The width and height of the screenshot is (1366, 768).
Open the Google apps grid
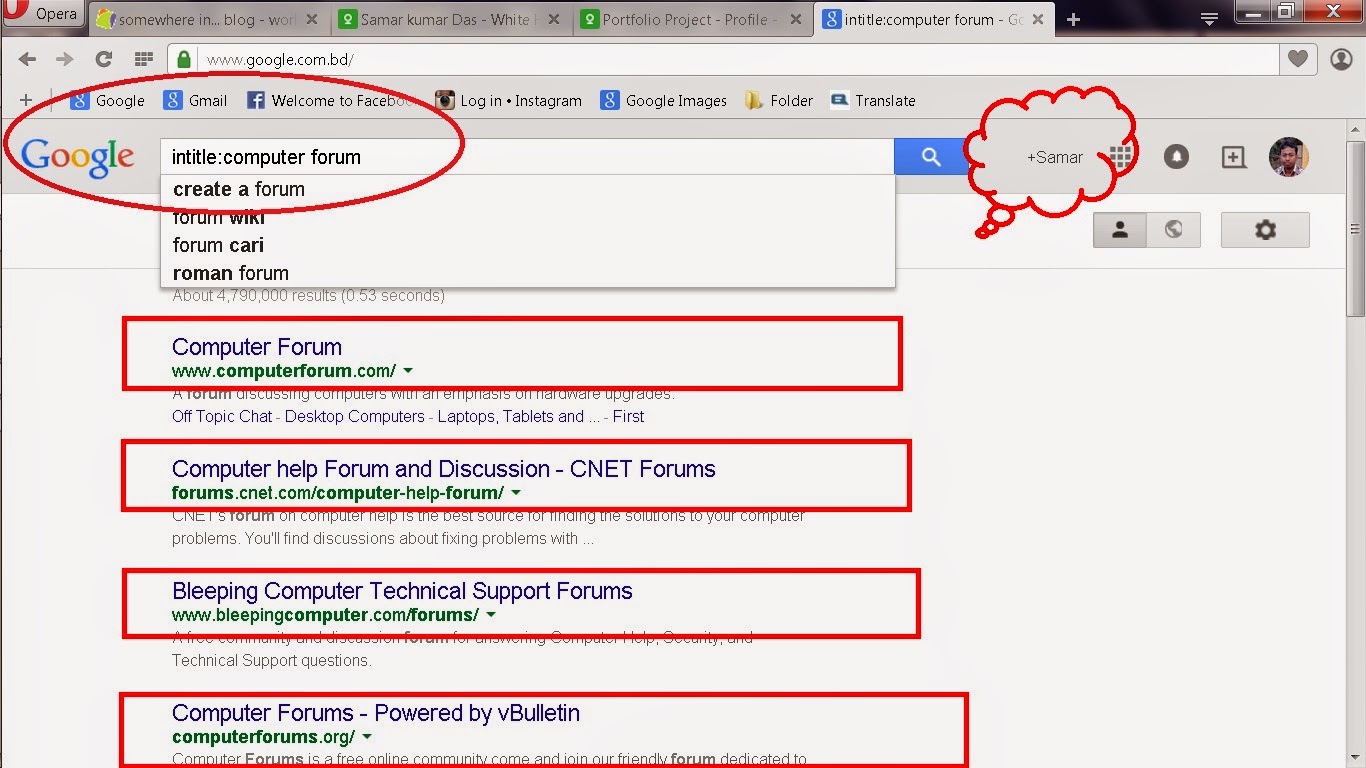(1121, 156)
